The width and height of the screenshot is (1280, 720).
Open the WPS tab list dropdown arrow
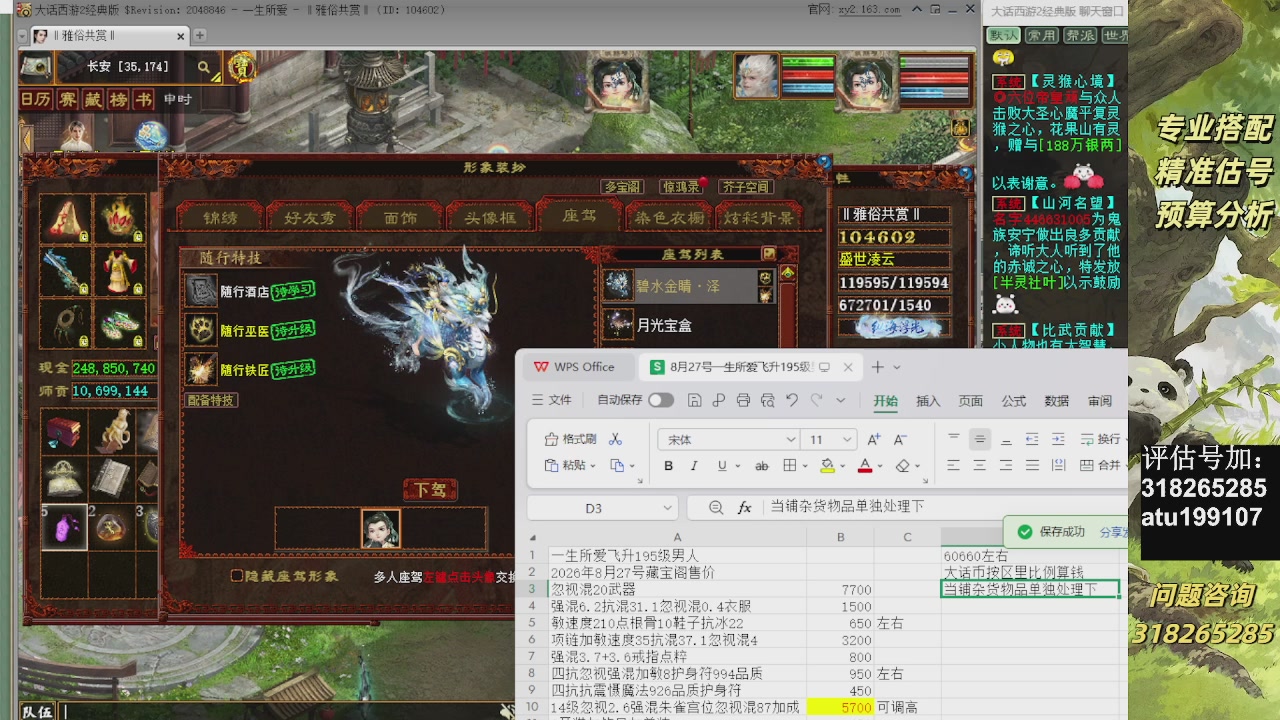pos(897,368)
